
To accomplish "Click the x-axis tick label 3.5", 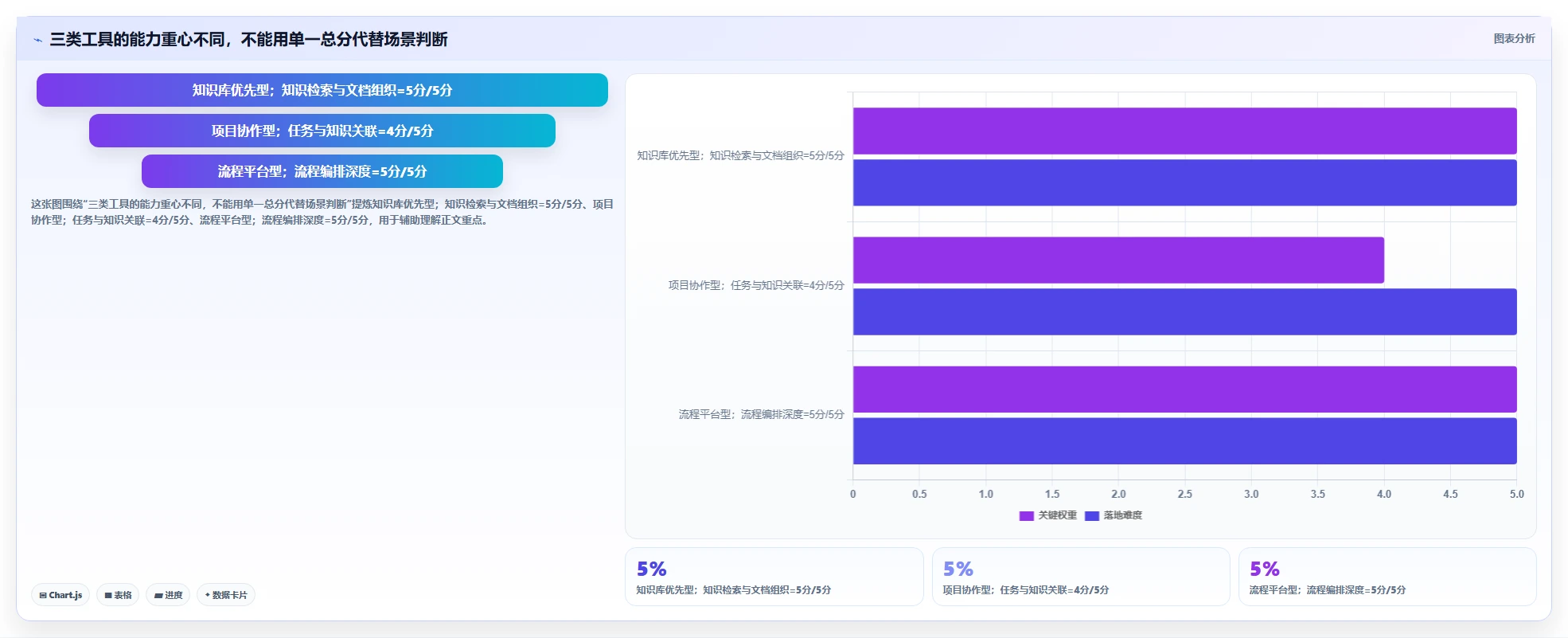I will click(x=1318, y=494).
